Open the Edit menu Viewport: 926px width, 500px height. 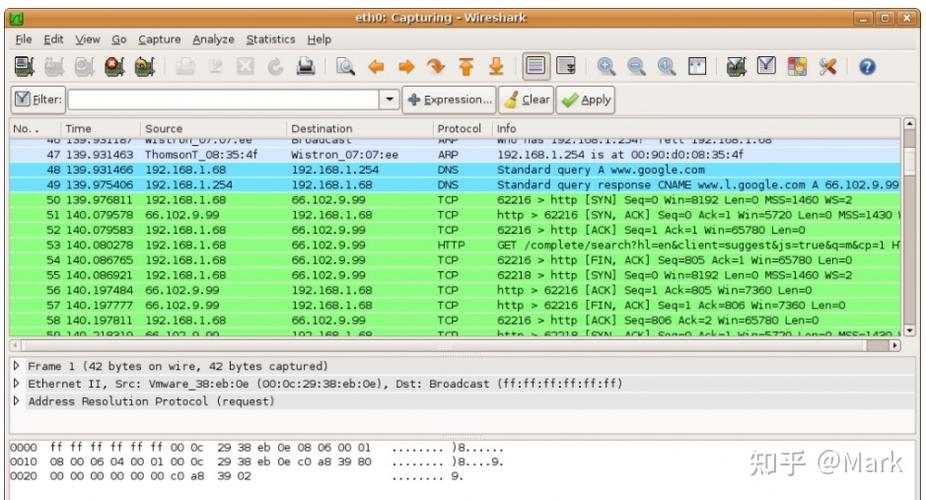53,40
